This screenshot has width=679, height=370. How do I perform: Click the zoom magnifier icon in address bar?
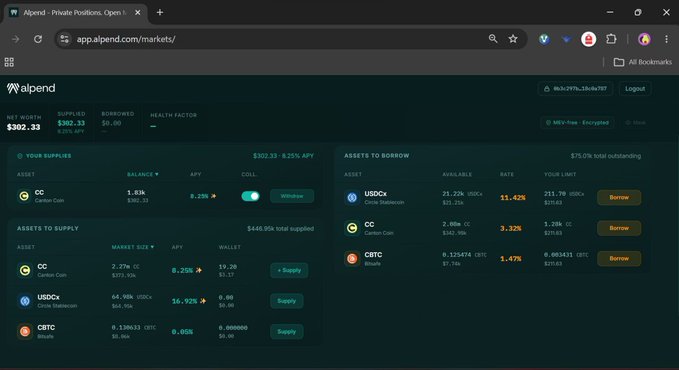pos(493,39)
